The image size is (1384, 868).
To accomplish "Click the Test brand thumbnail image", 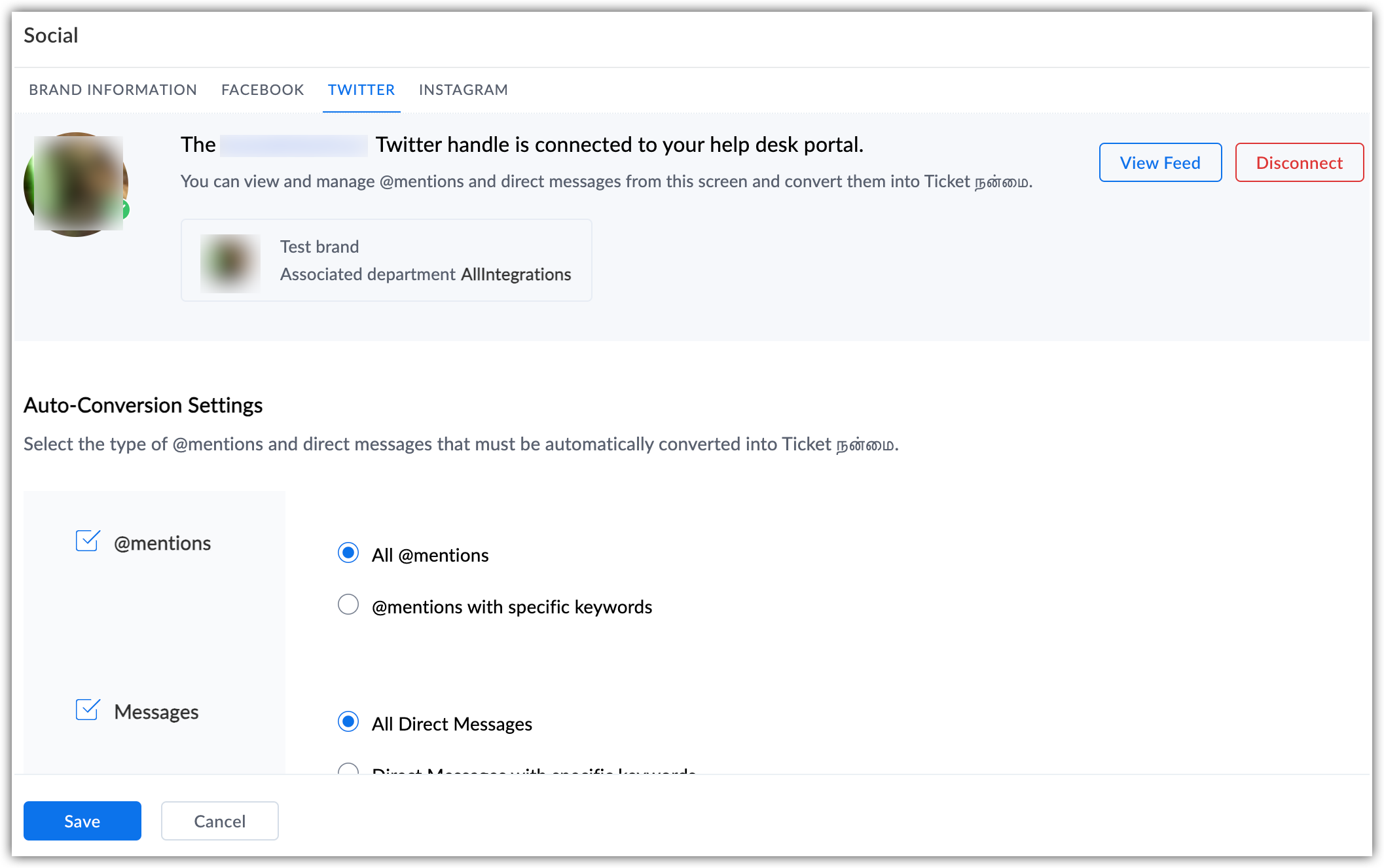I will click(x=230, y=263).
